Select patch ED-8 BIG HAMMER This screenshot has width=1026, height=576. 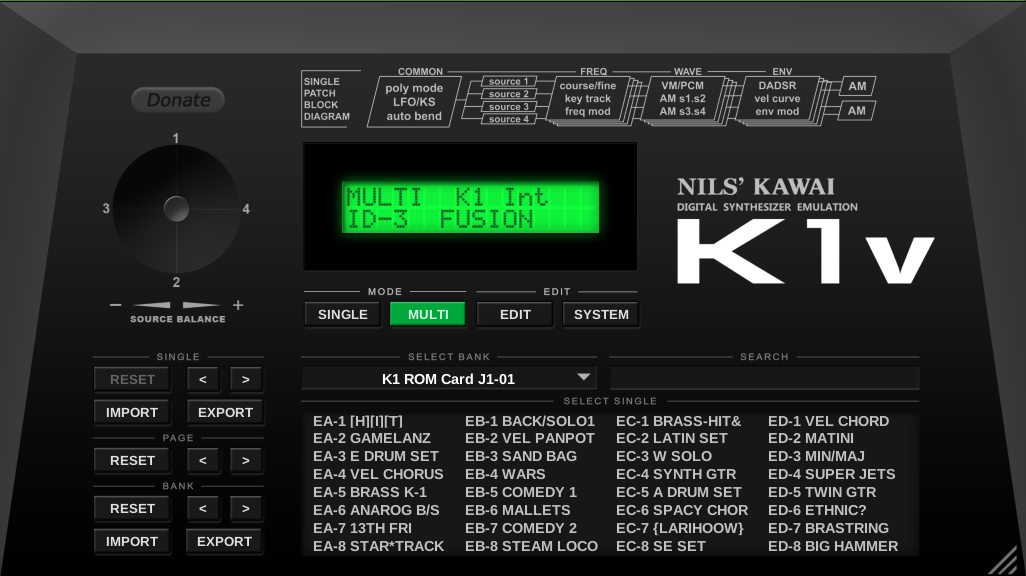833,546
